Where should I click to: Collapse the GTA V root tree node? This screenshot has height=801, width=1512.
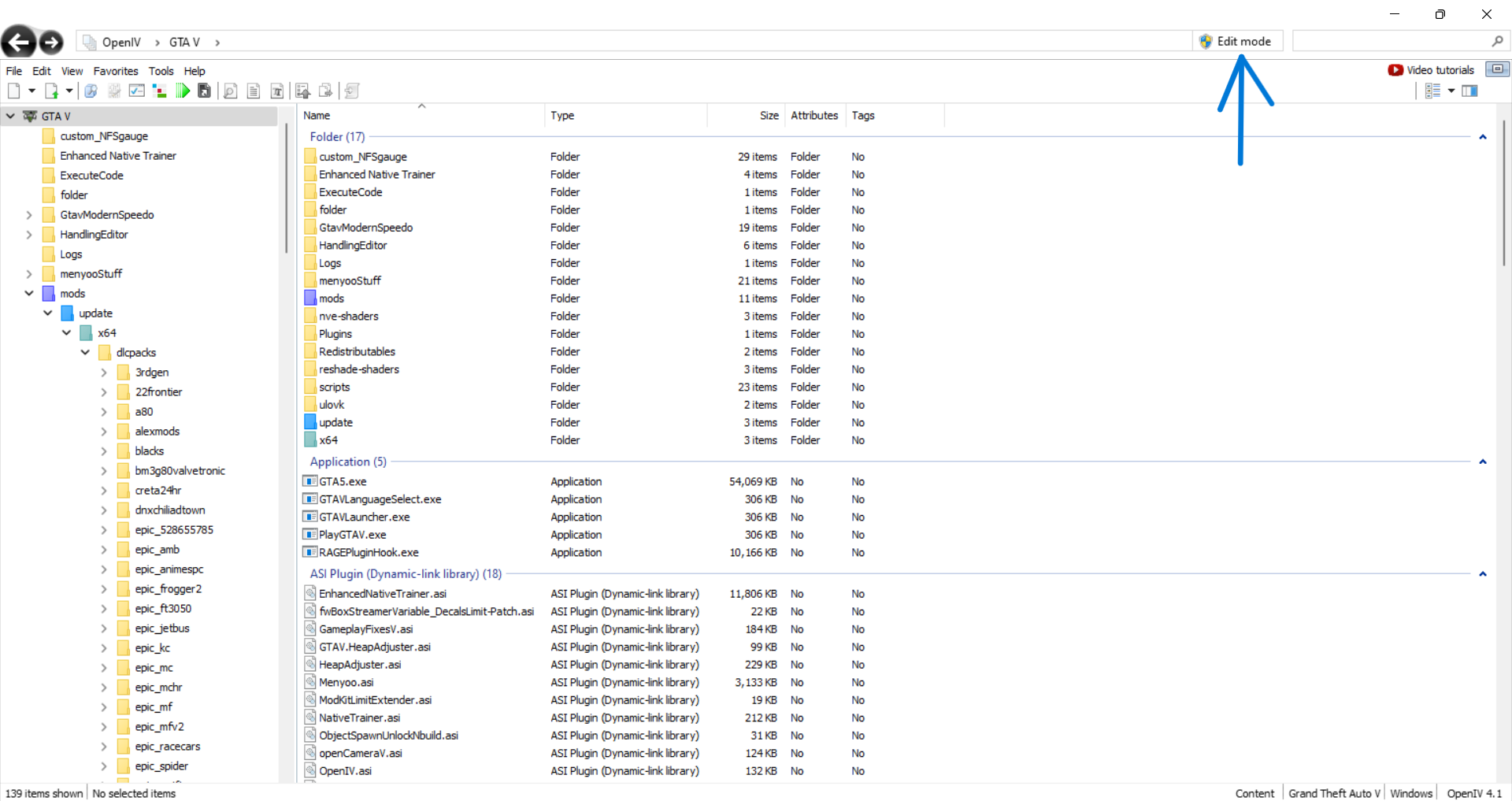pos(10,117)
